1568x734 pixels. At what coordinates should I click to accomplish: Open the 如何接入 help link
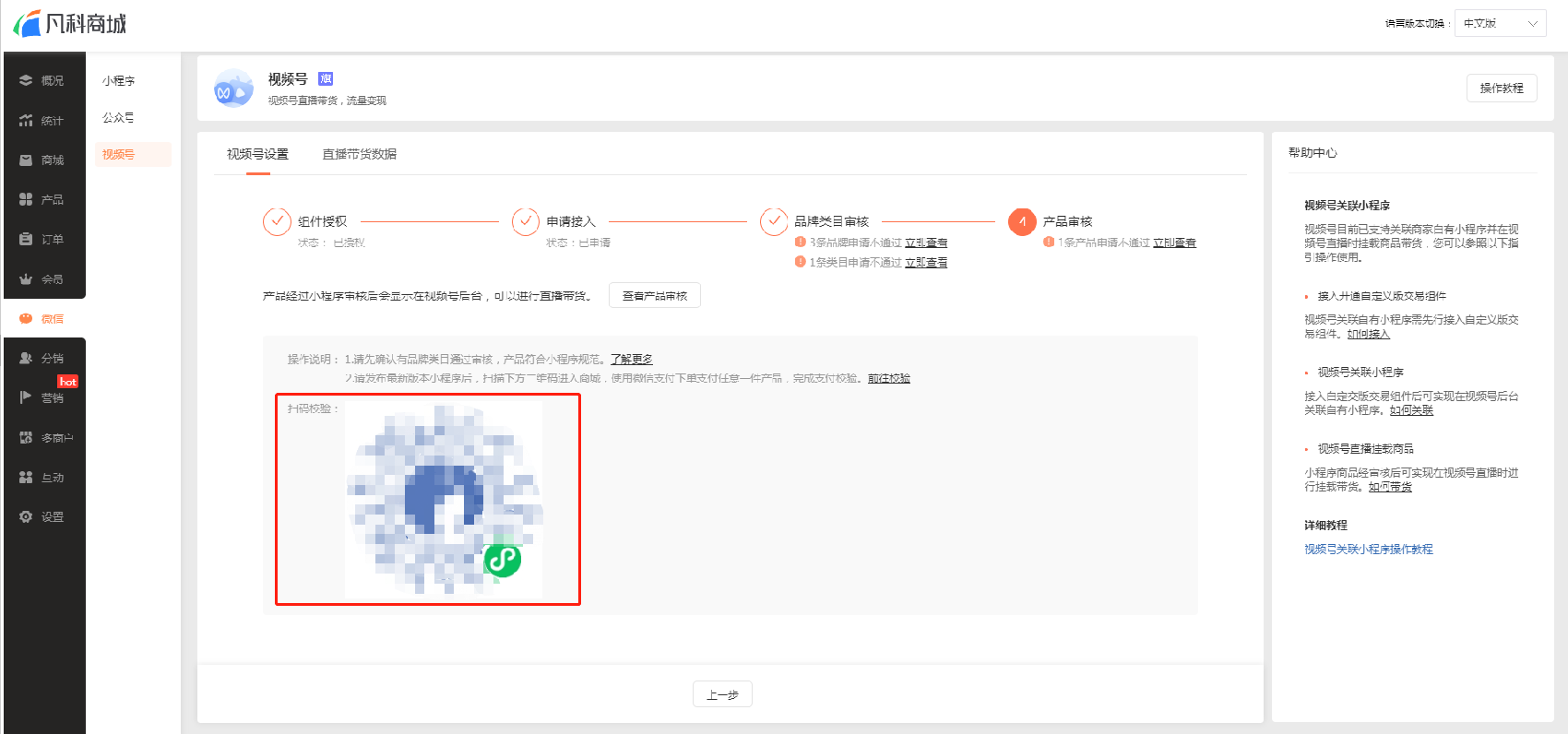click(x=1368, y=334)
